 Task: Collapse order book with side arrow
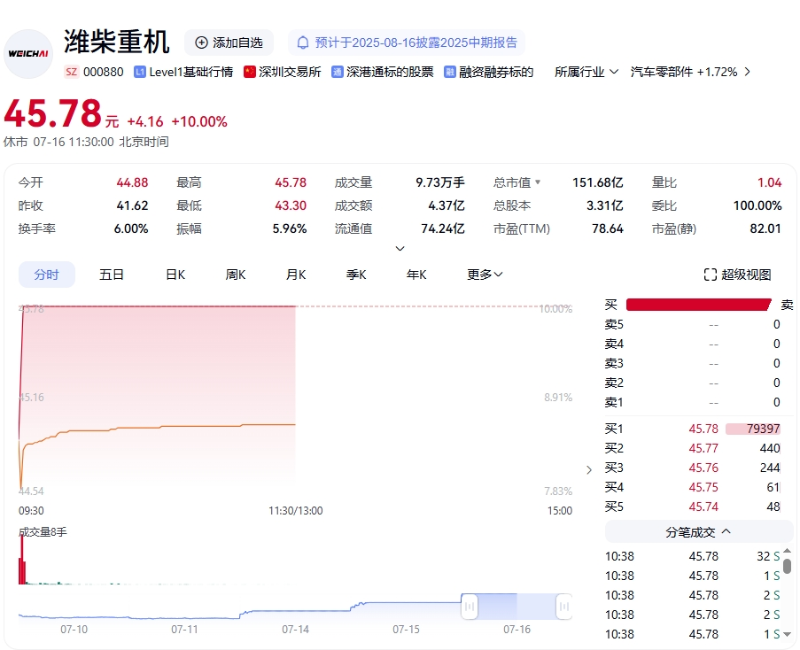[x=589, y=470]
